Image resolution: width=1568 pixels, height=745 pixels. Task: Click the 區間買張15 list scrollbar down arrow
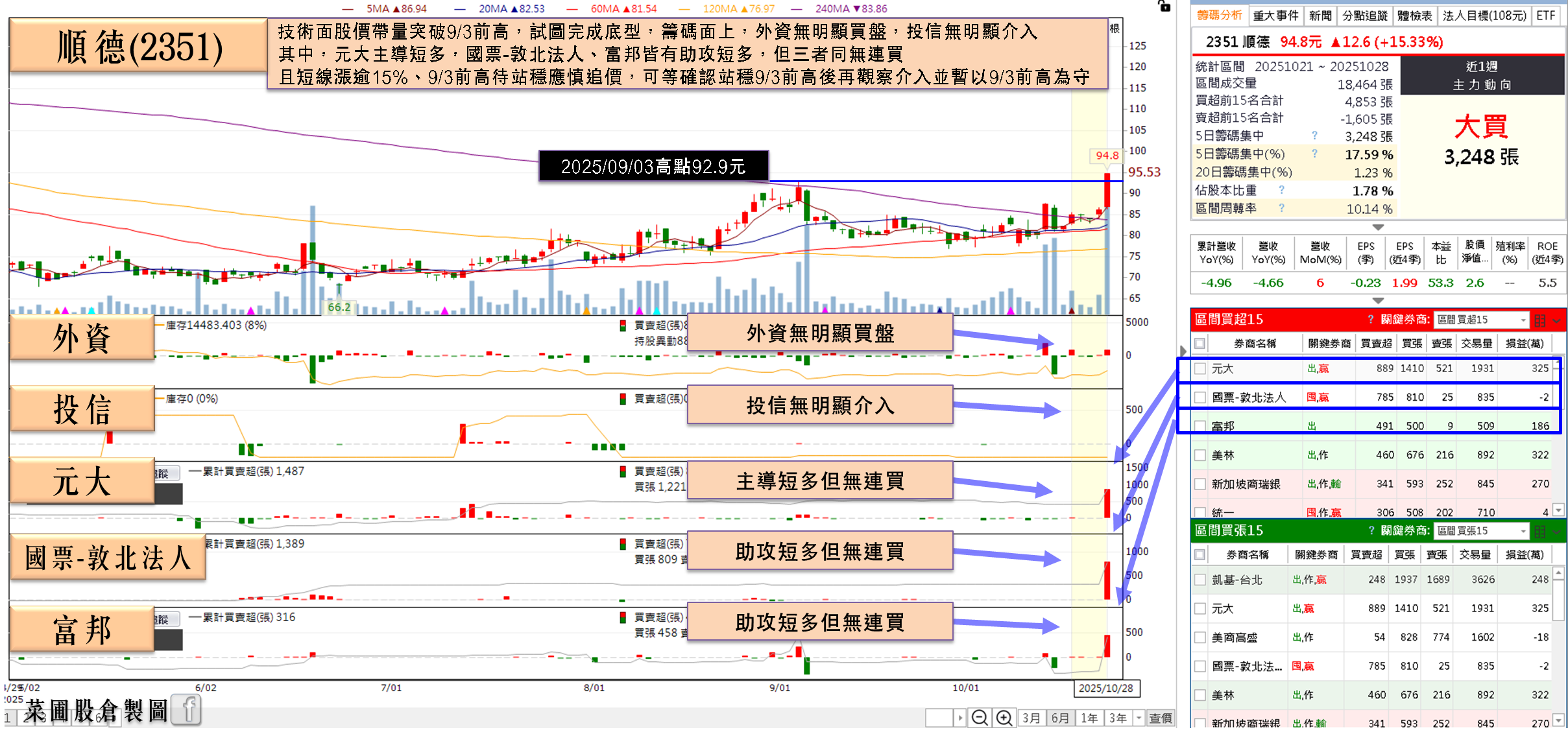click(x=1558, y=720)
